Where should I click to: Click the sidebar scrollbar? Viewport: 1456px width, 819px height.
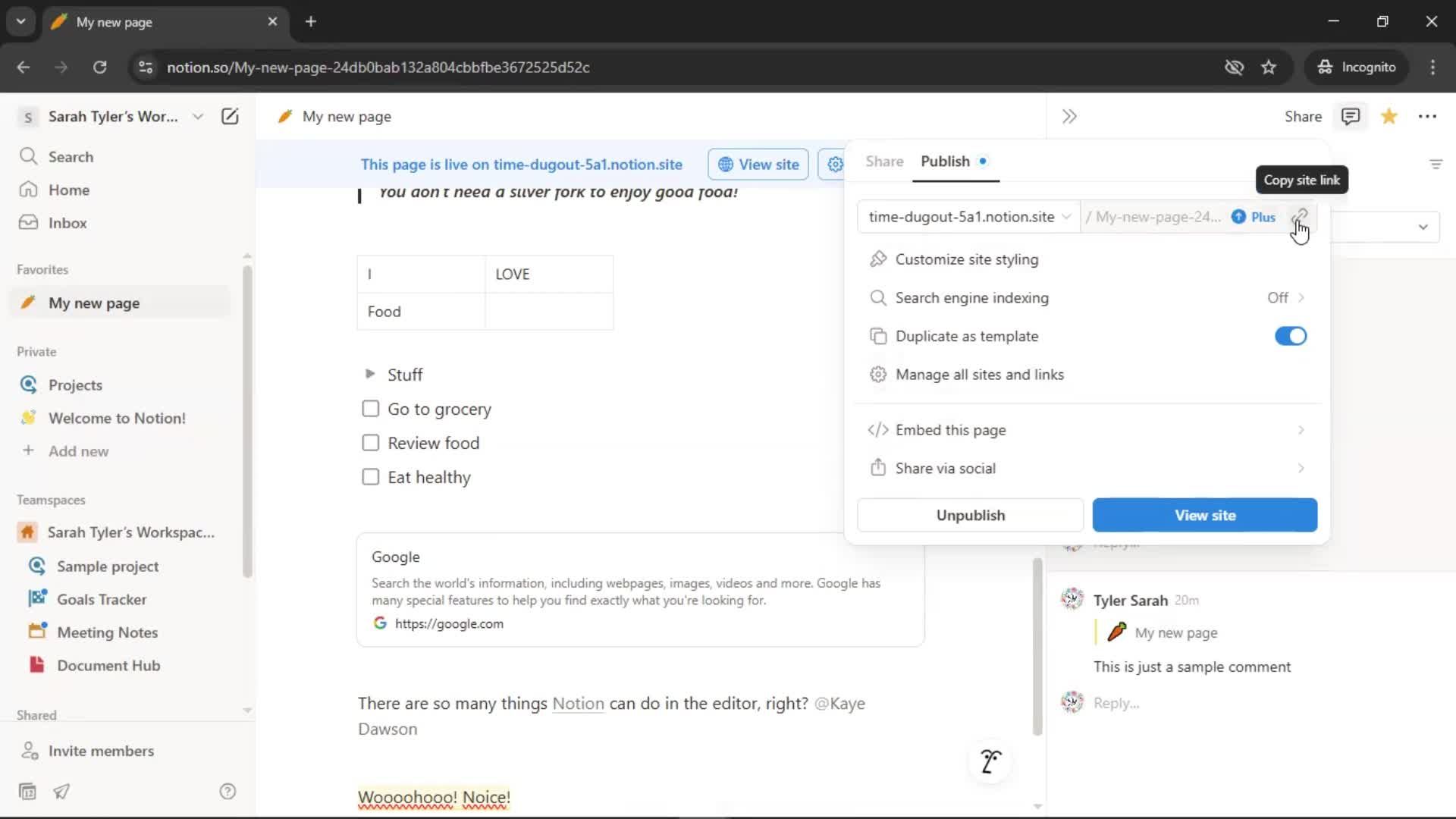[247, 422]
